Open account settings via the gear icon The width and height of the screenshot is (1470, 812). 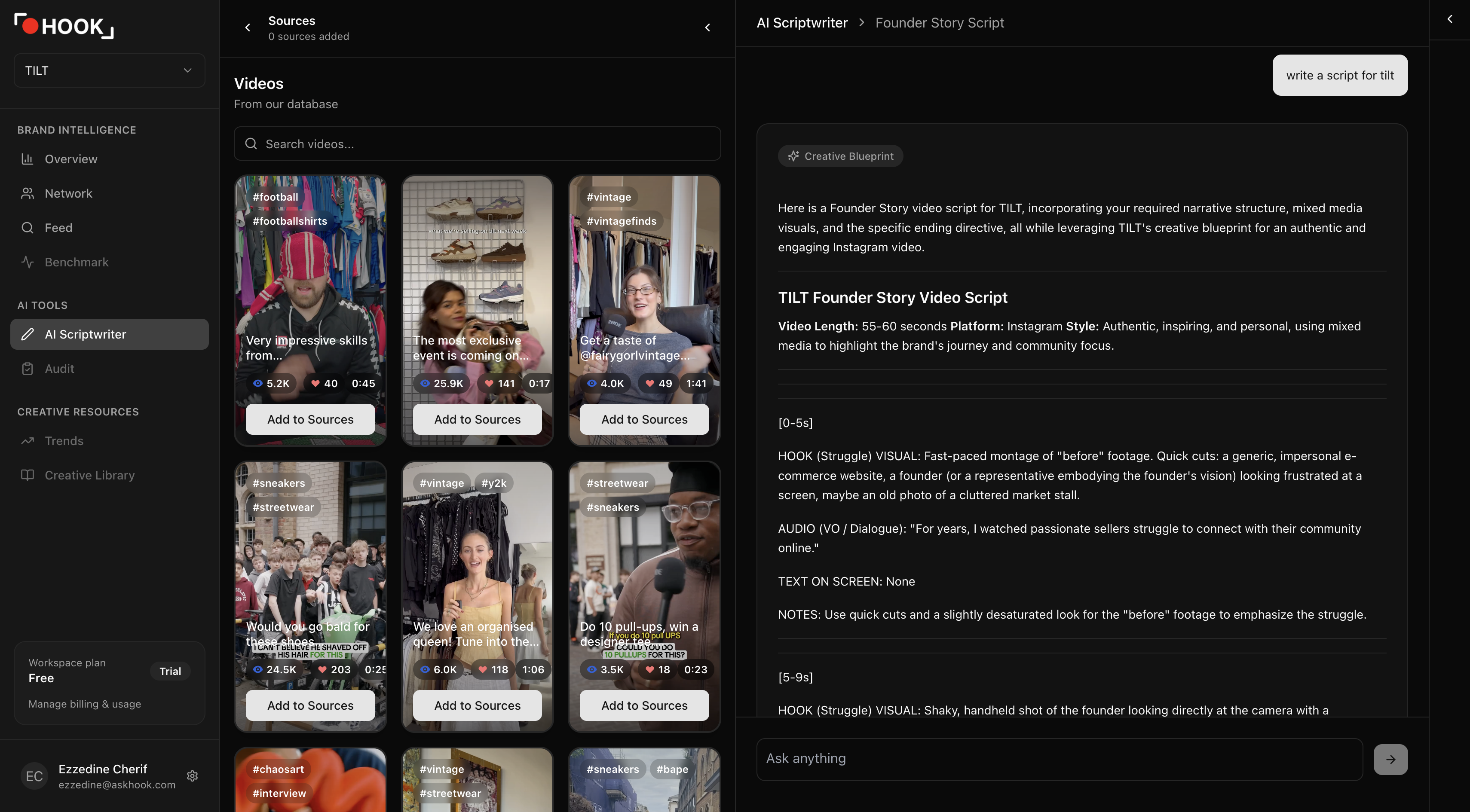(192, 776)
